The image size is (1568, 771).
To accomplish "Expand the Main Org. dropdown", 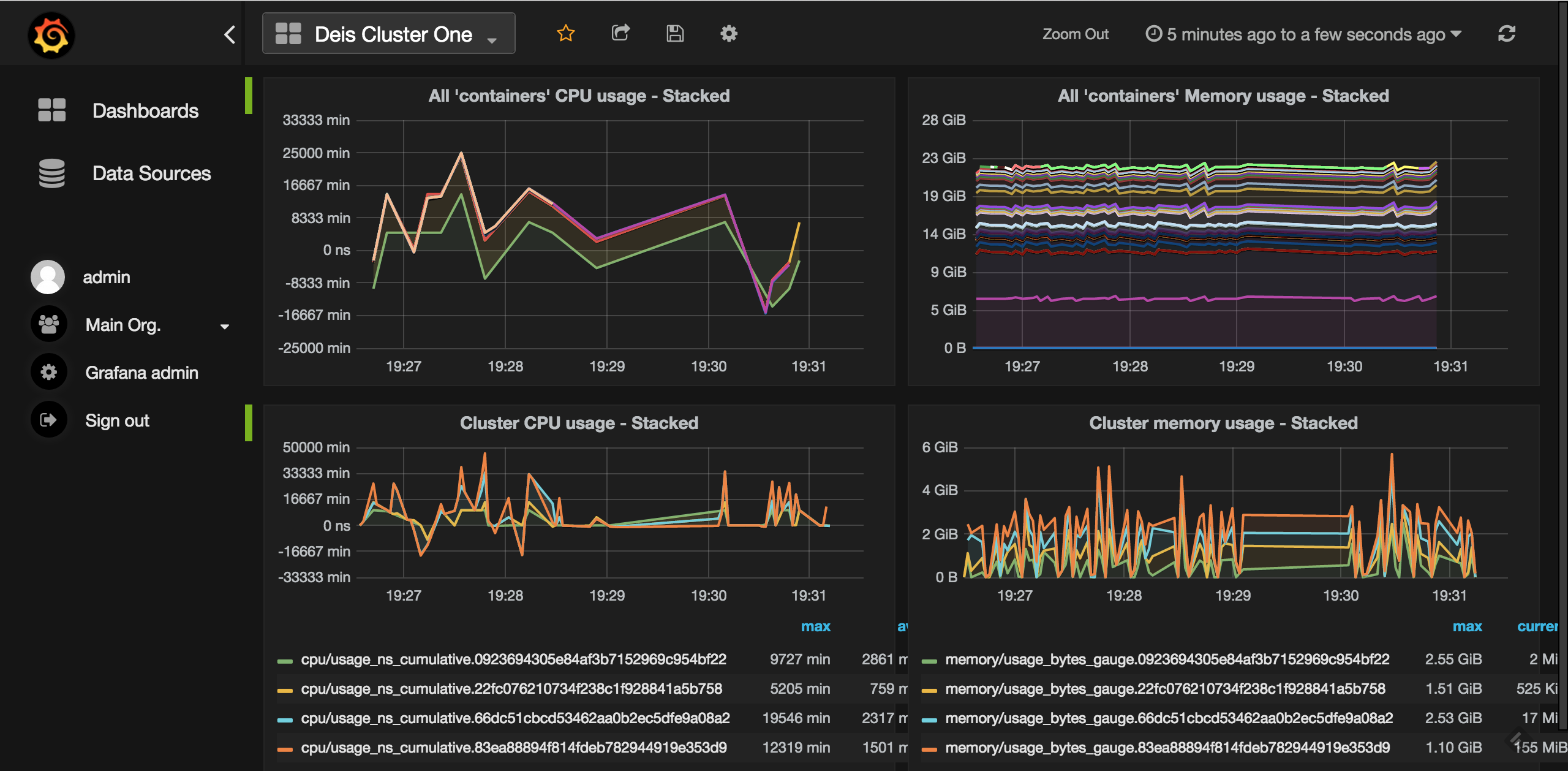I will pyautogui.click(x=224, y=327).
